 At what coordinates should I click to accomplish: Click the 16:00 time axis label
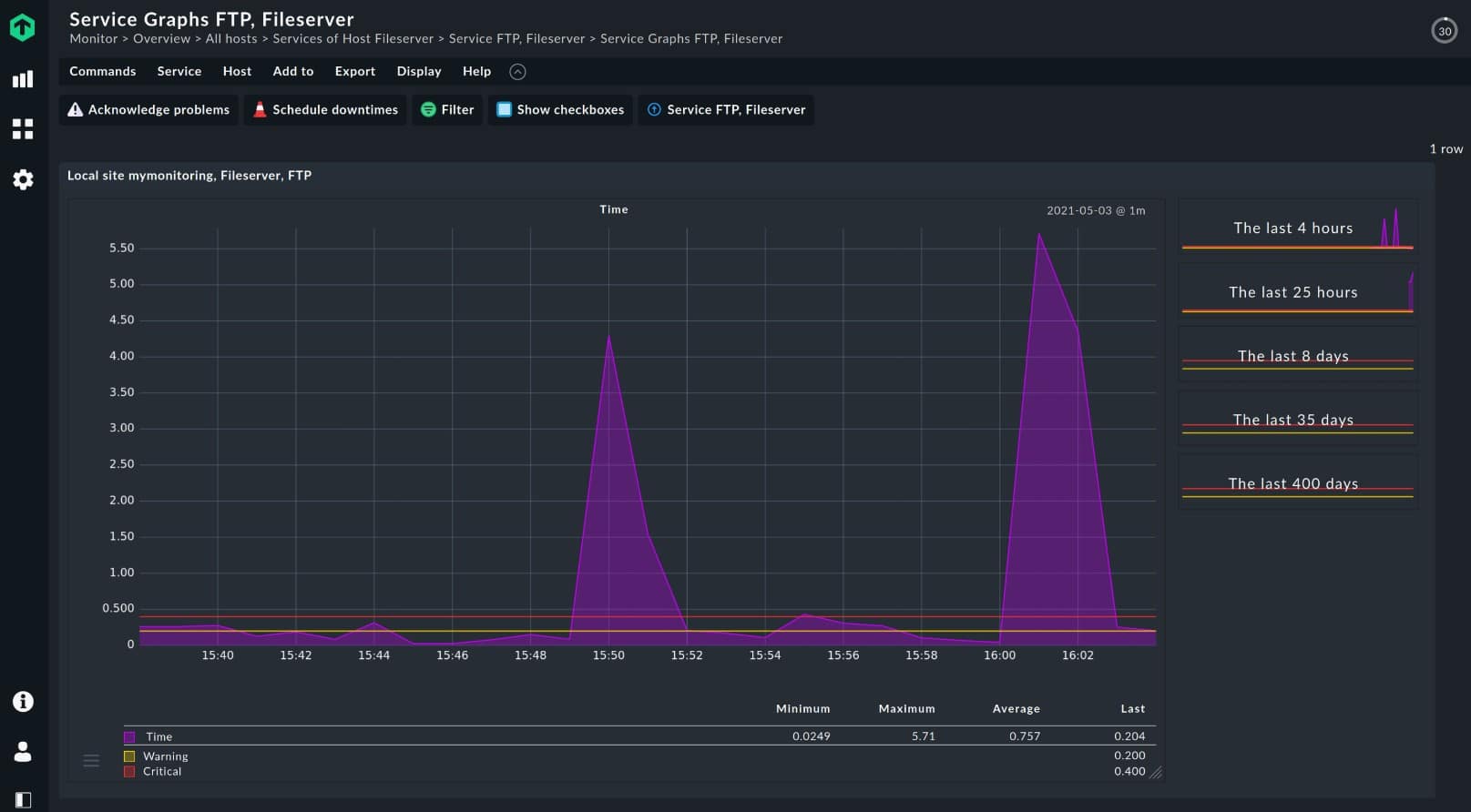point(999,655)
